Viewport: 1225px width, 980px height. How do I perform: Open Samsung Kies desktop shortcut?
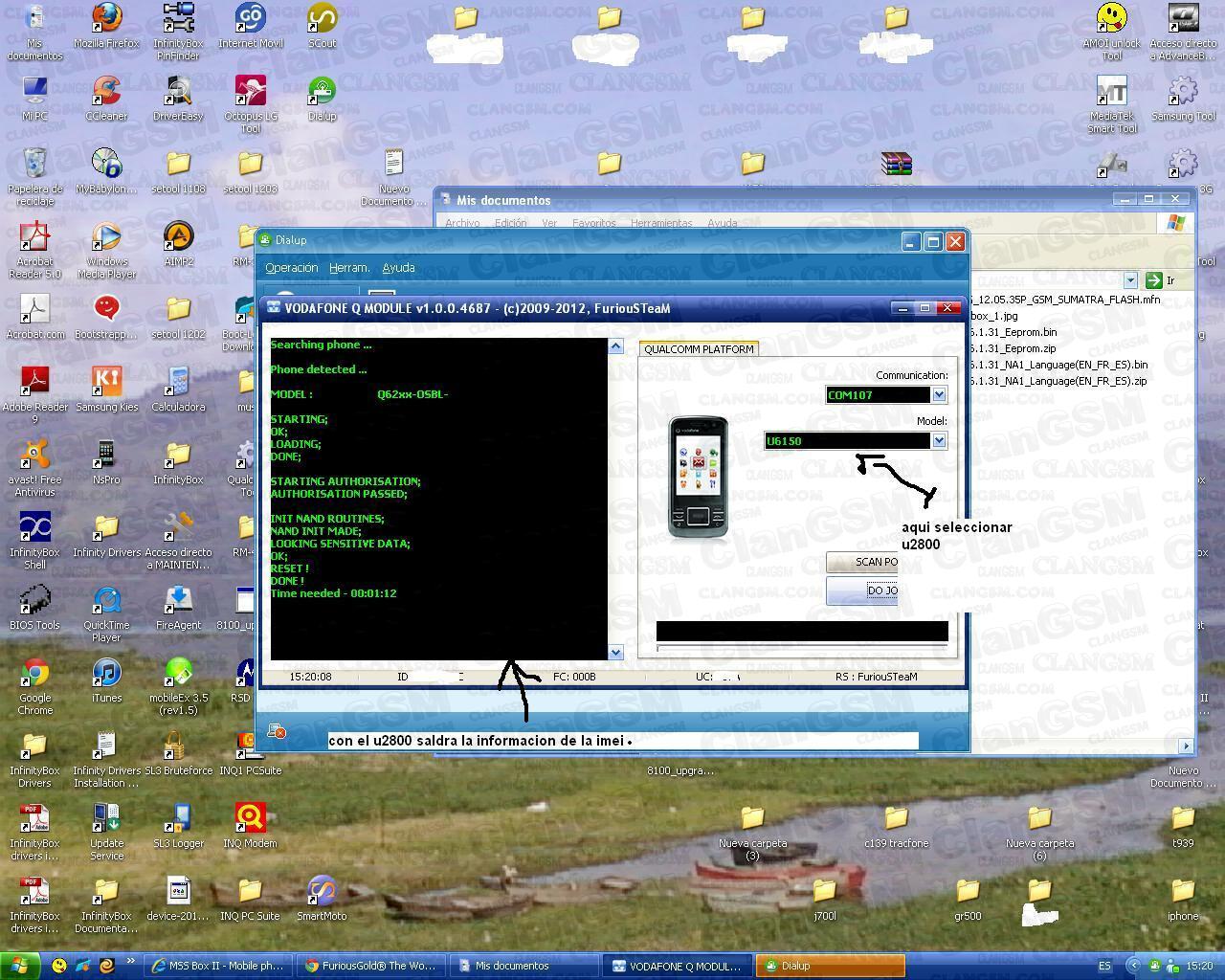point(106,390)
